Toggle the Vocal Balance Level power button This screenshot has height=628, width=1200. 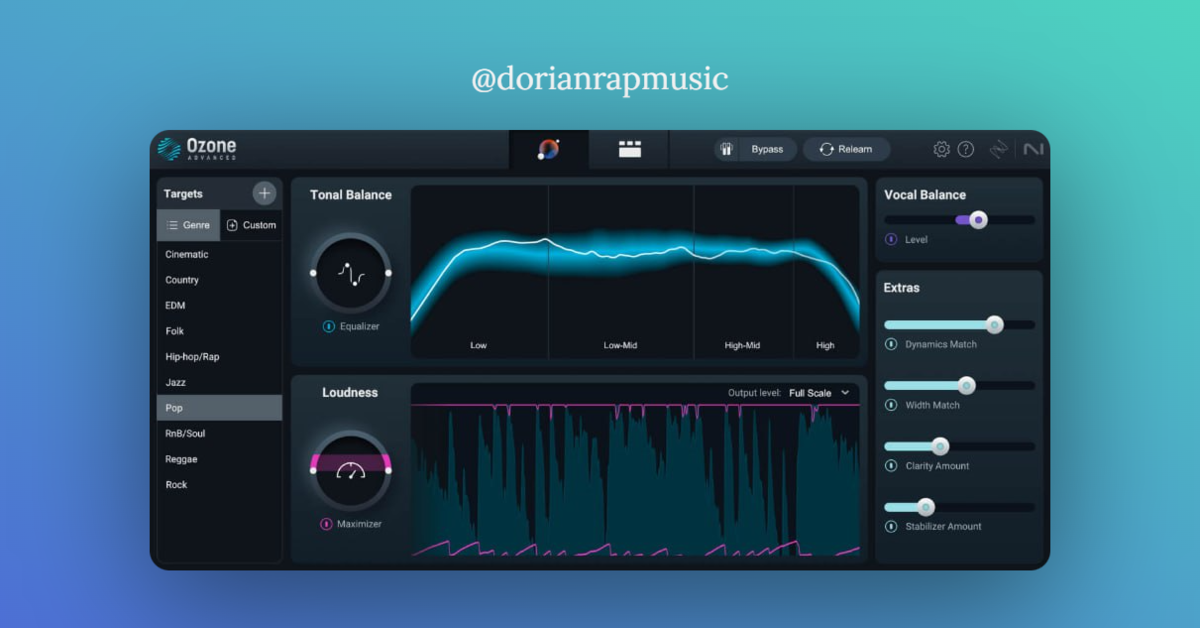coord(891,239)
